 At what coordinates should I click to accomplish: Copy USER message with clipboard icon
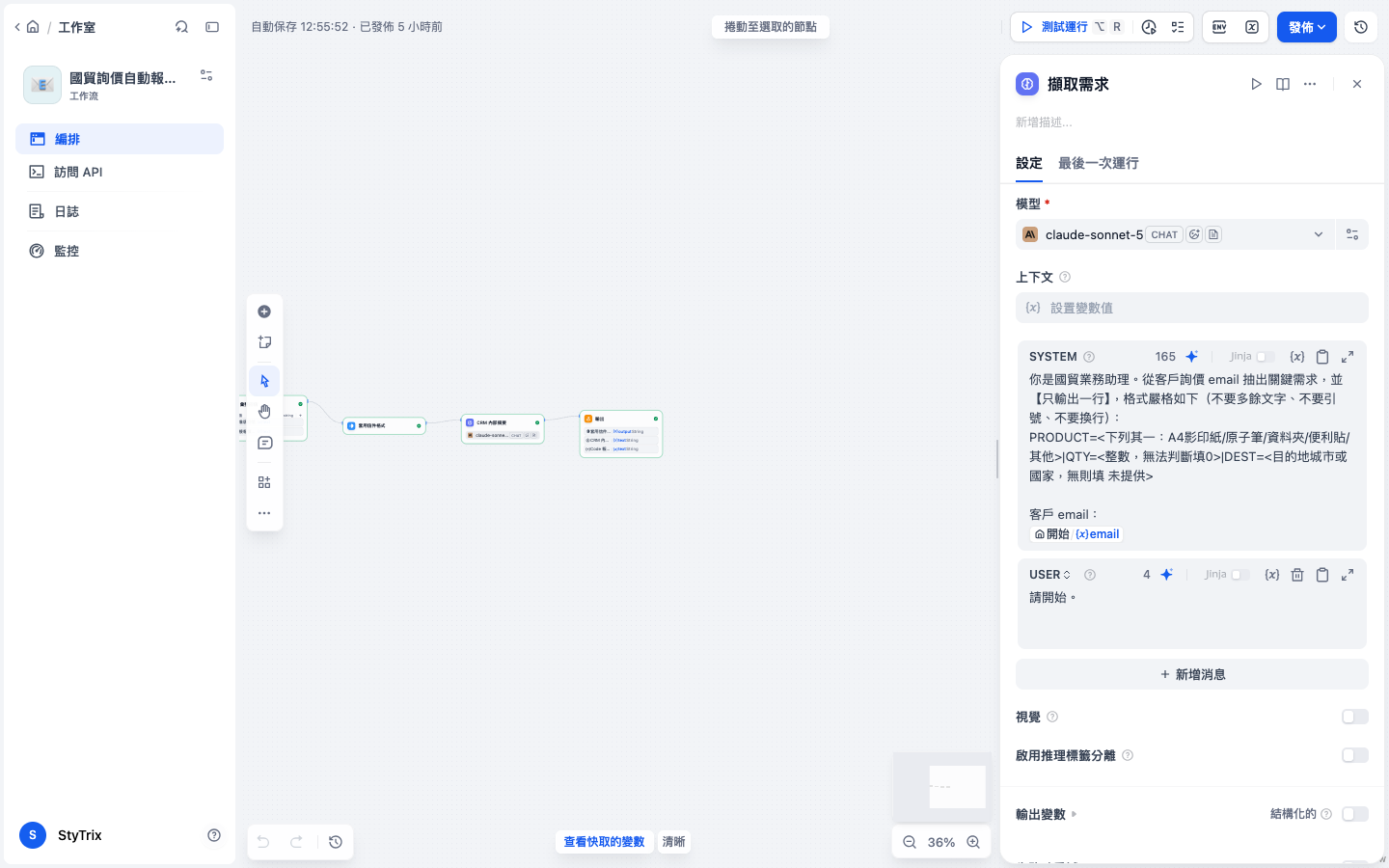click(x=1322, y=575)
